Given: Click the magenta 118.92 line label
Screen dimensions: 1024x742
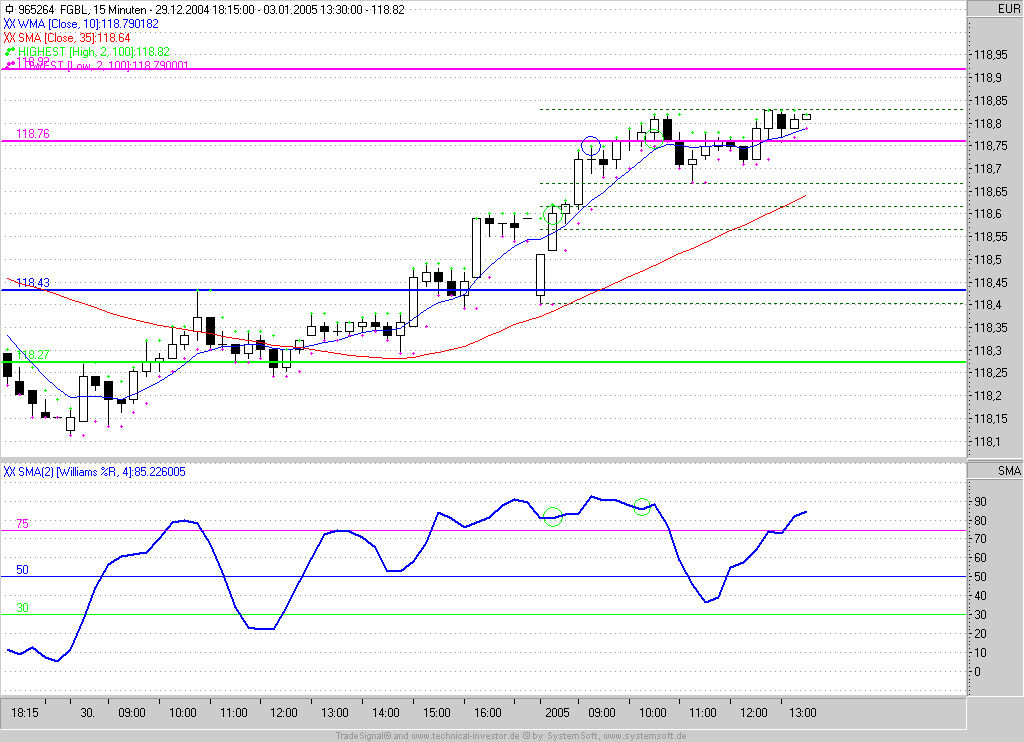Looking at the screenshot, I should [33, 61].
